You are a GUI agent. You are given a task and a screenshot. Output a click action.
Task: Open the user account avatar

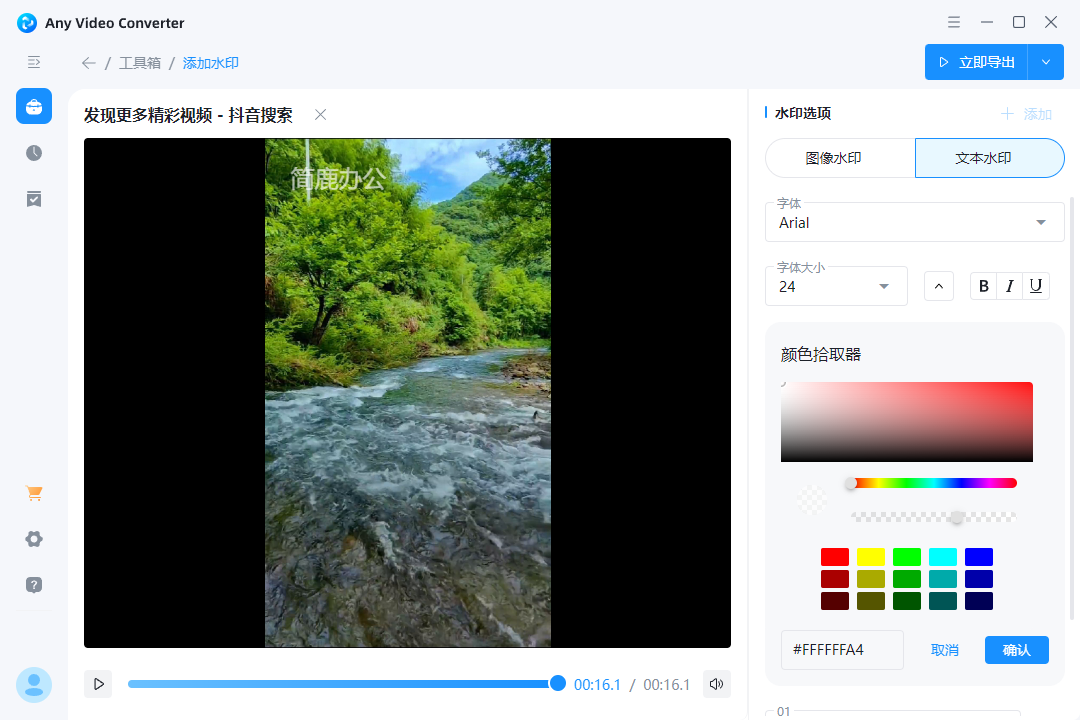coord(33,684)
